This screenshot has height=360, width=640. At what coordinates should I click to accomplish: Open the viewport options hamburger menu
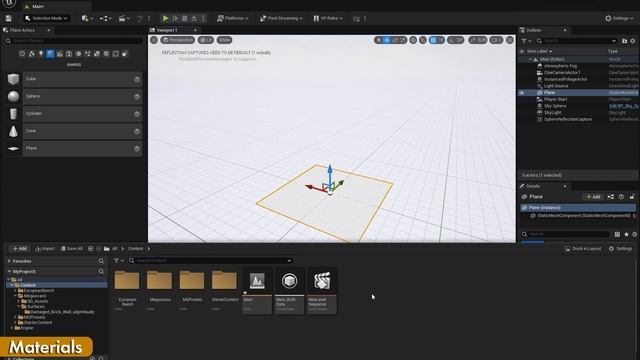154,40
